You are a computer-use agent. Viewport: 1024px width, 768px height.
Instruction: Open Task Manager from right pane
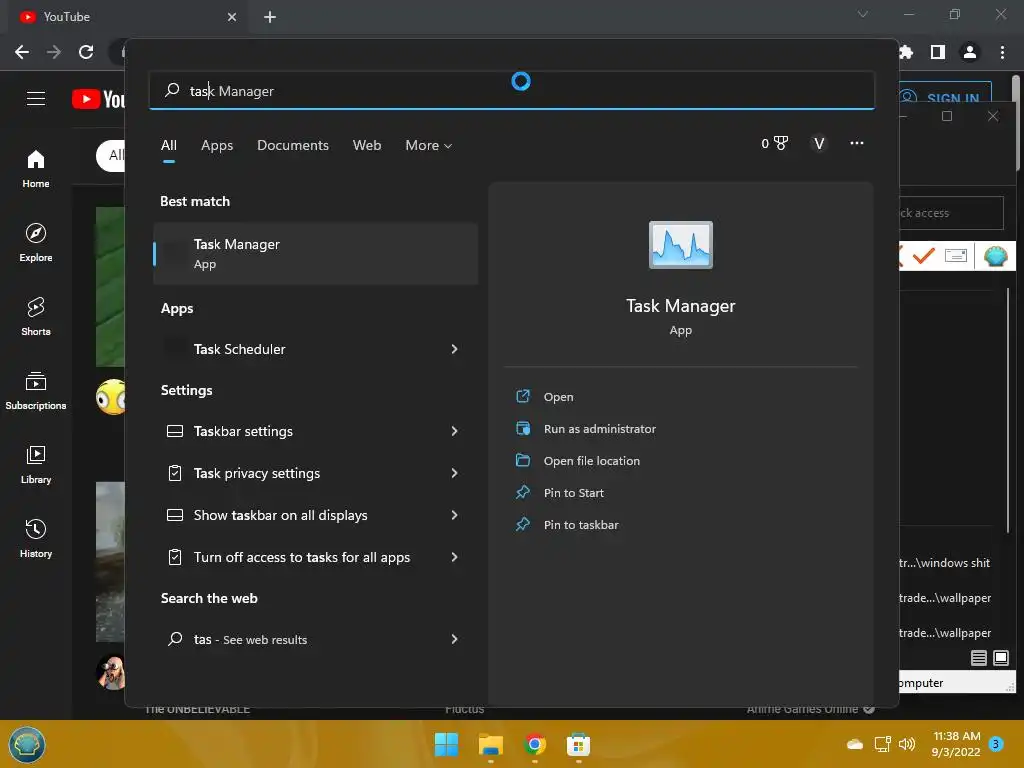[558, 396]
